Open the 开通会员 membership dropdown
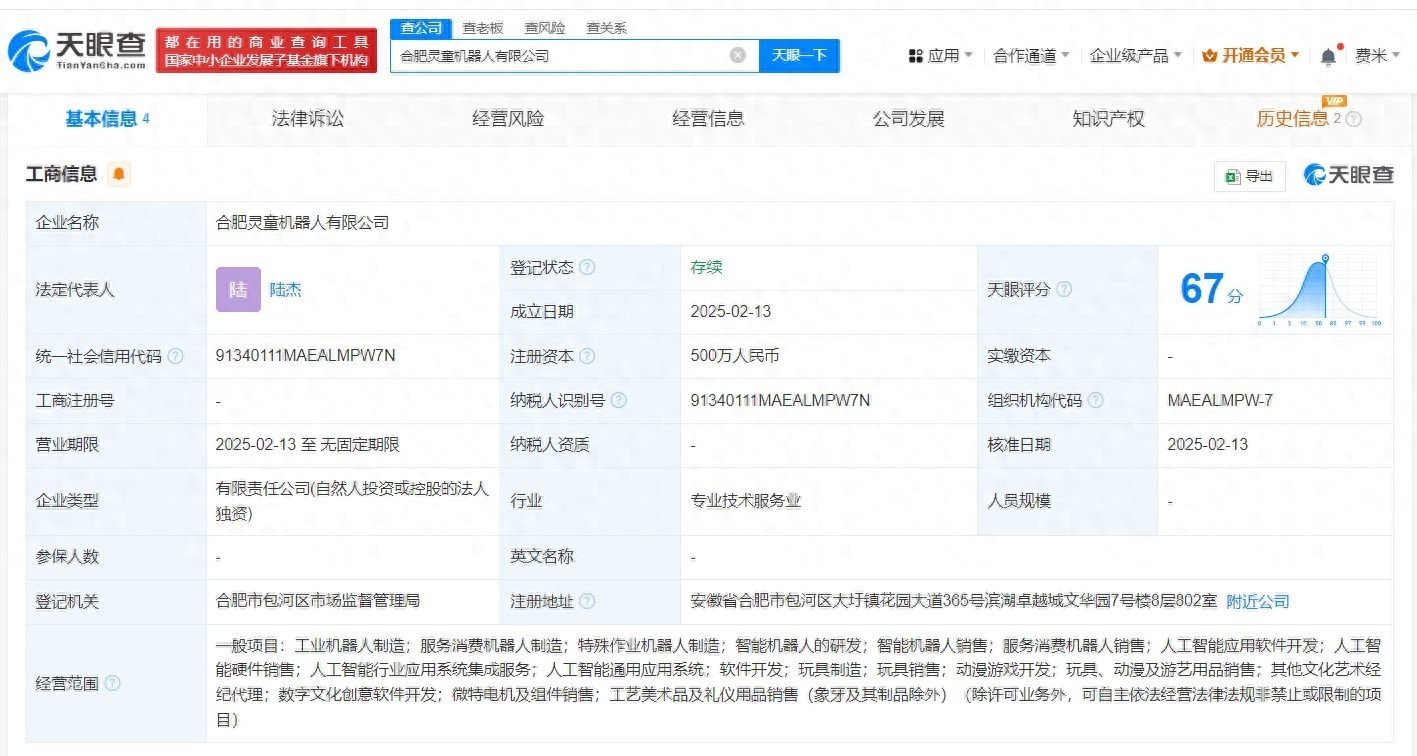1417x756 pixels. tap(1251, 56)
